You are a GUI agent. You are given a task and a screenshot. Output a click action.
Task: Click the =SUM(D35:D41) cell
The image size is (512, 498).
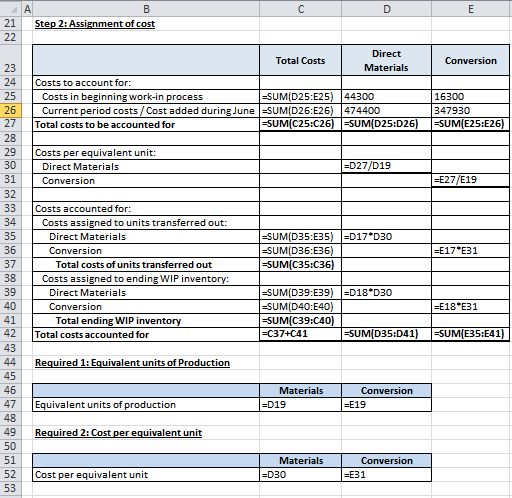click(x=386, y=334)
